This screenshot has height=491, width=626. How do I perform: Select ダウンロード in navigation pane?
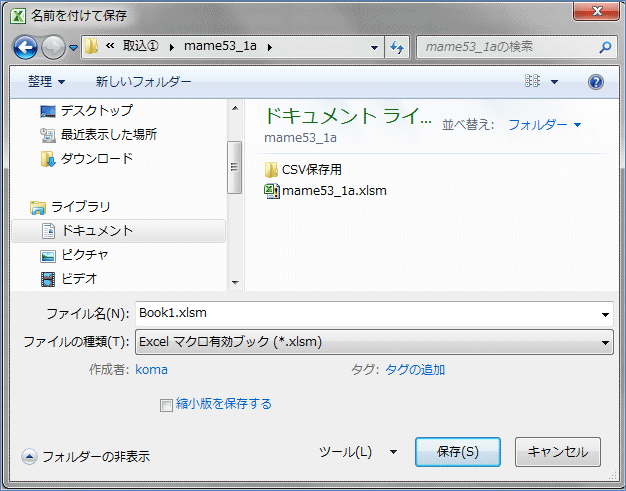pyautogui.click(x=97, y=159)
